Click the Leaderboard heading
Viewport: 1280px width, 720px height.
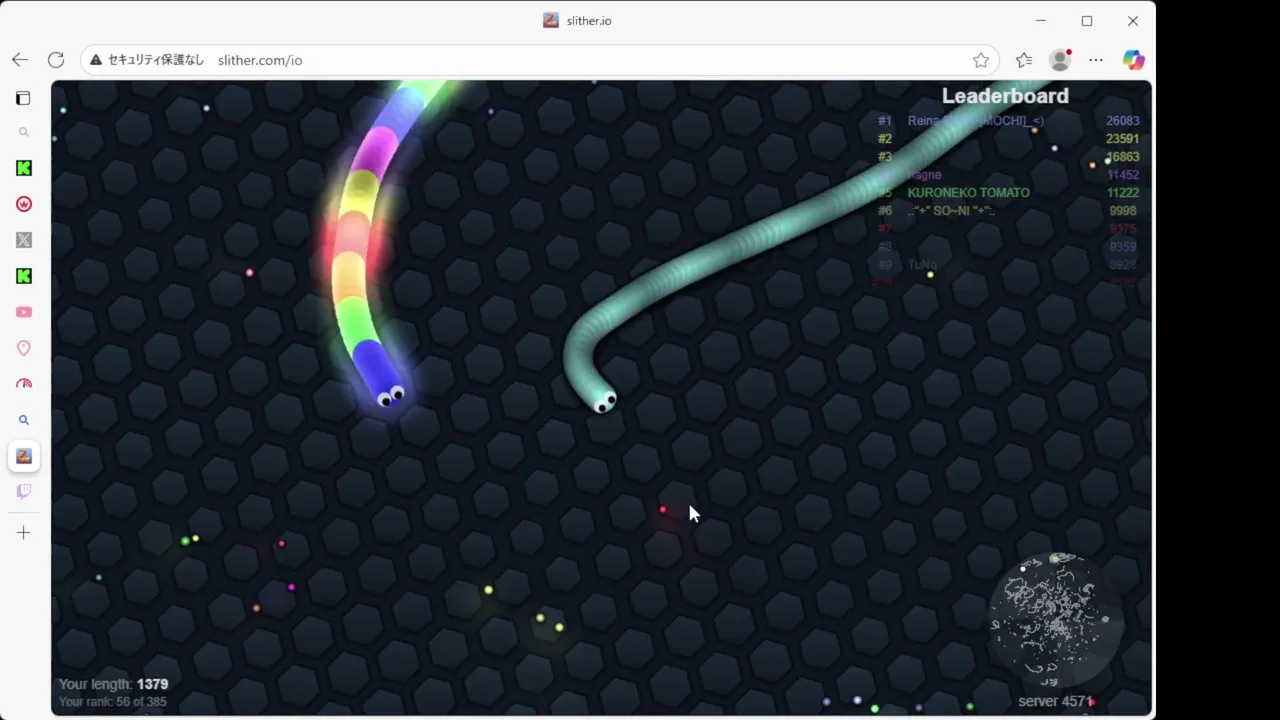[x=1005, y=96]
